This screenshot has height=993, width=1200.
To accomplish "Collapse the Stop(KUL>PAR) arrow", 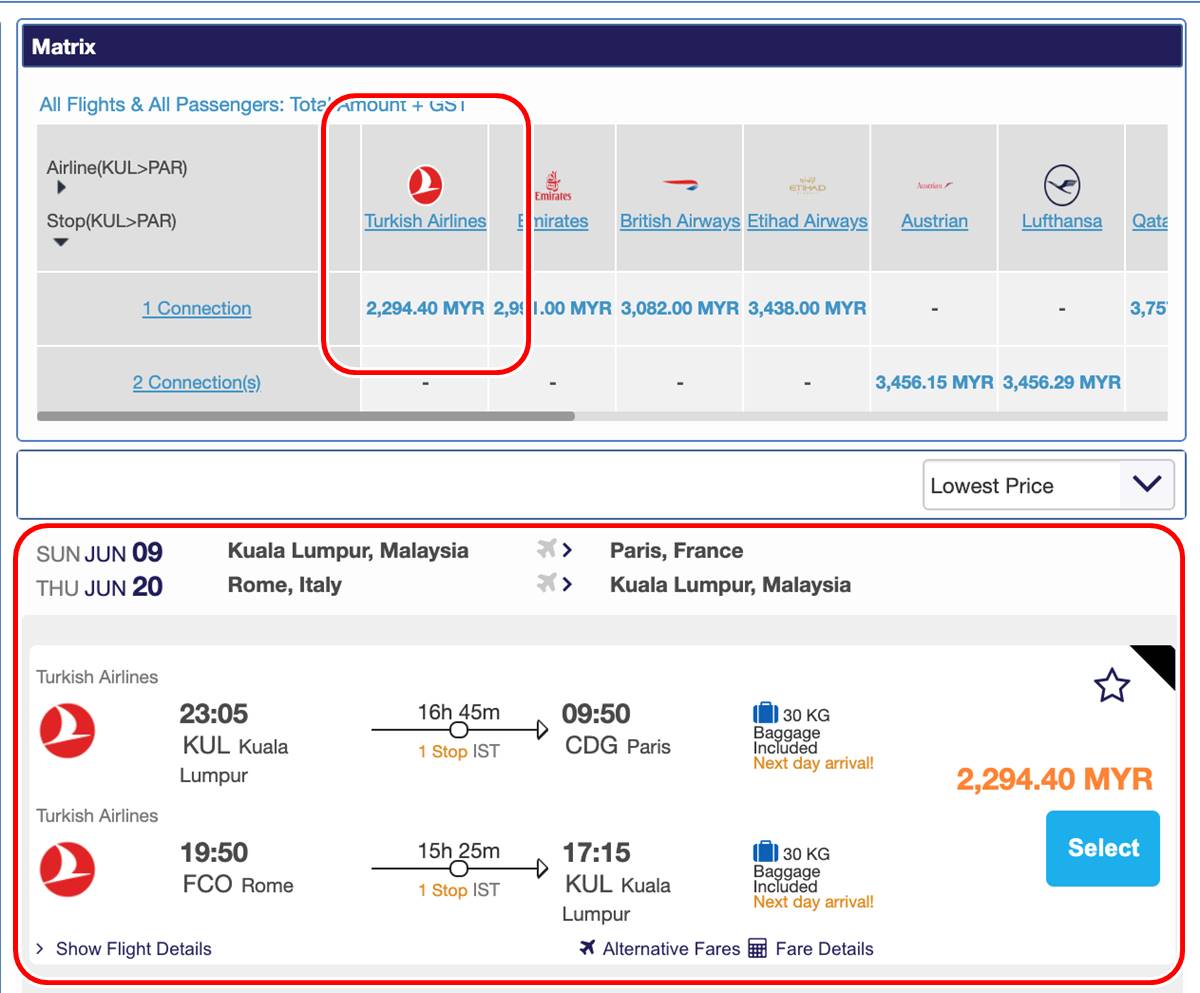I will pos(60,242).
